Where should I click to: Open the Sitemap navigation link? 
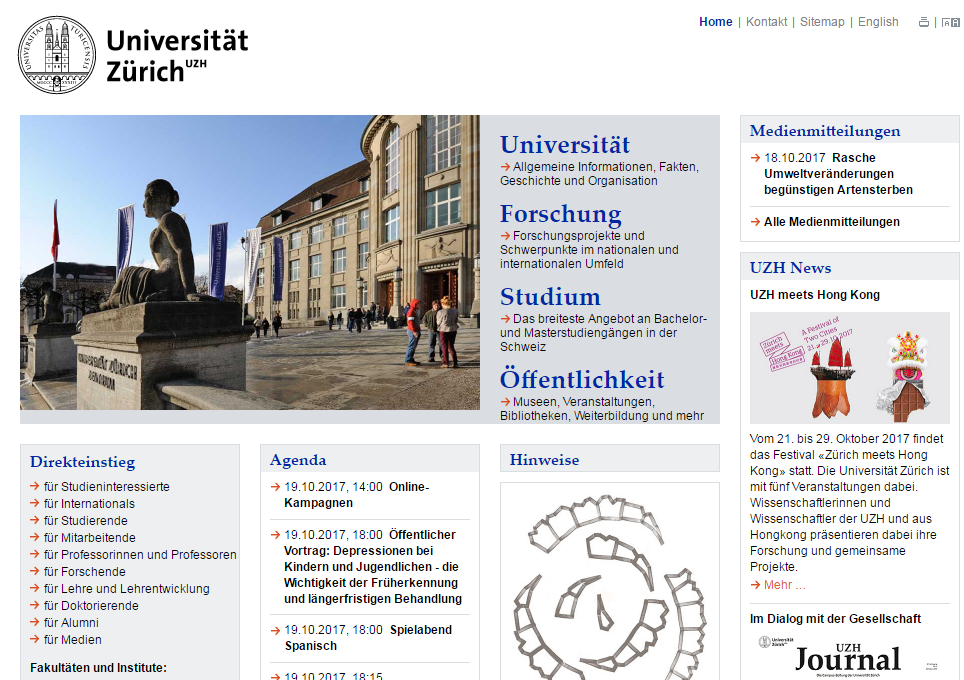coord(822,22)
